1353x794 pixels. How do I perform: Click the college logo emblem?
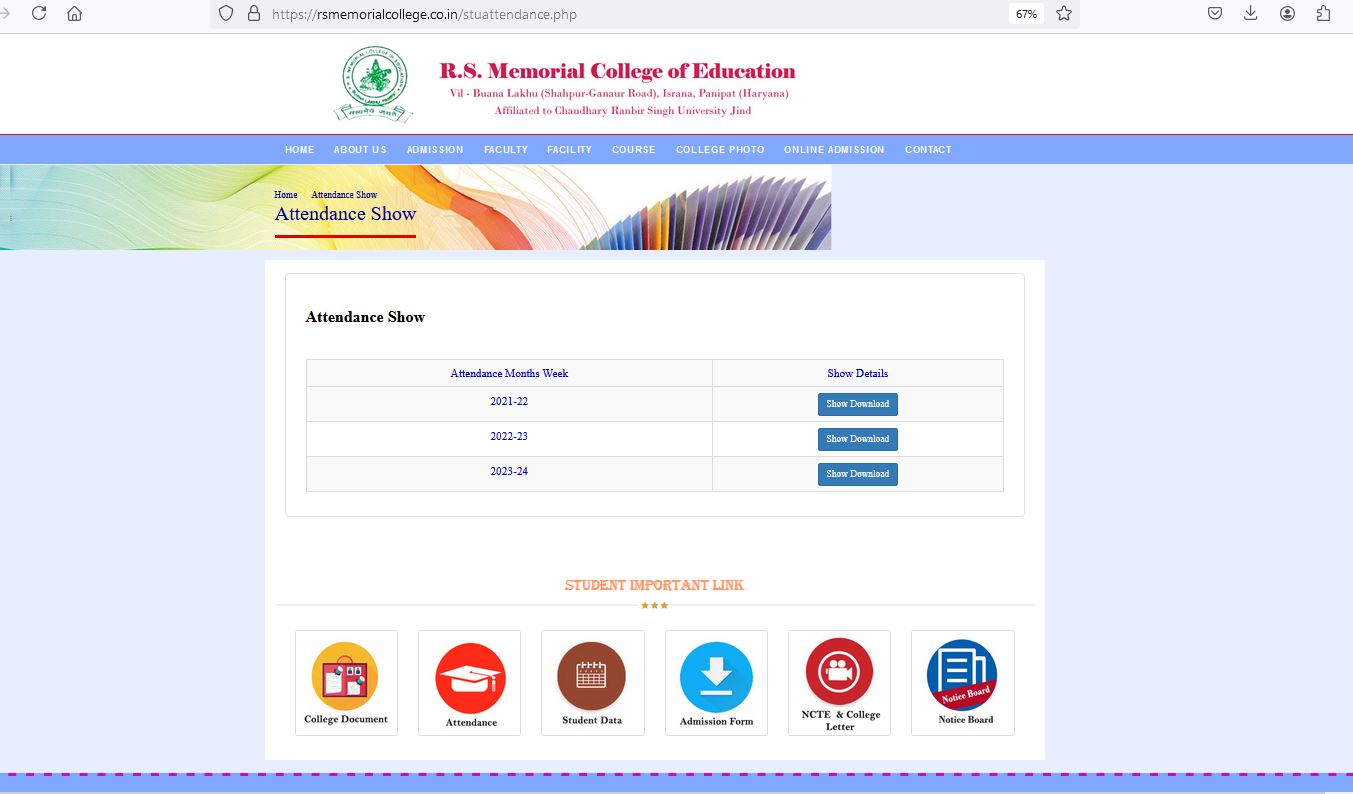[x=373, y=84]
